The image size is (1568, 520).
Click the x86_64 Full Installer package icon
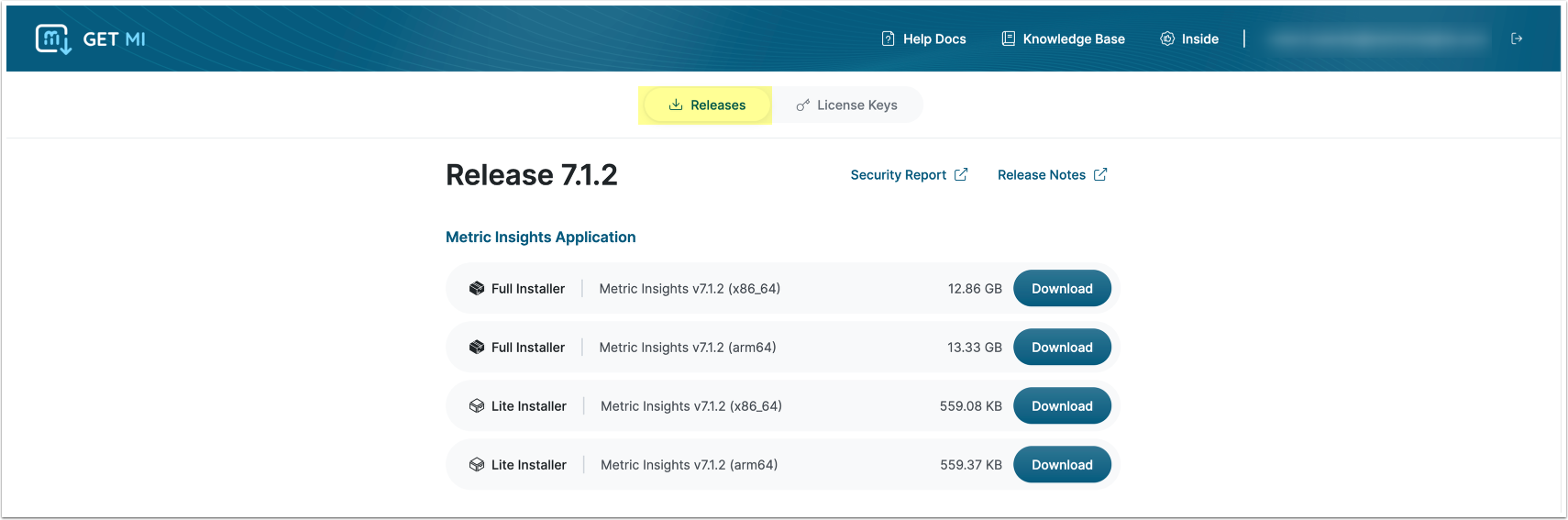477,288
